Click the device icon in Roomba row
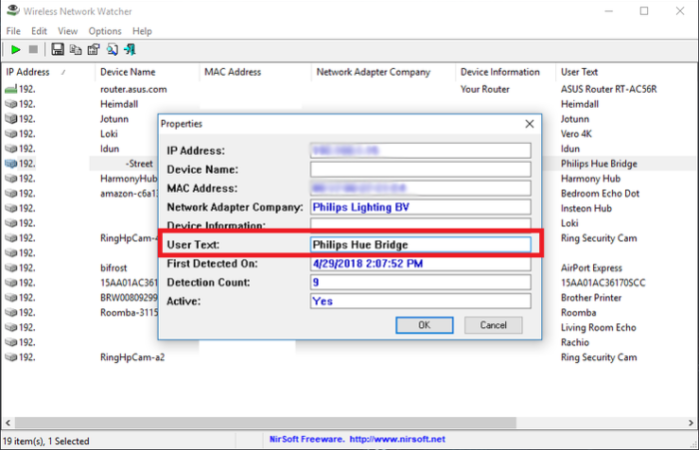Viewport: 699px width, 450px height. pos(11,313)
